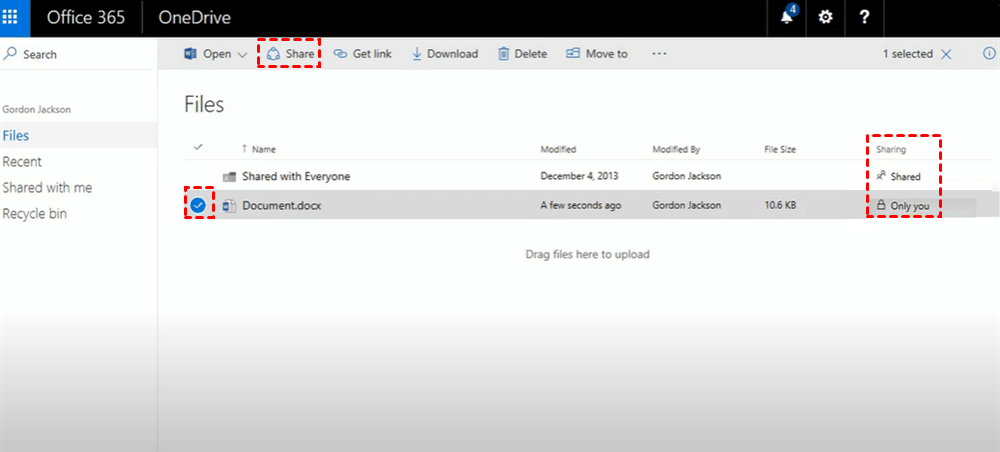Open the Shared with Everyone folder
1000x452 pixels.
click(x=296, y=176)
